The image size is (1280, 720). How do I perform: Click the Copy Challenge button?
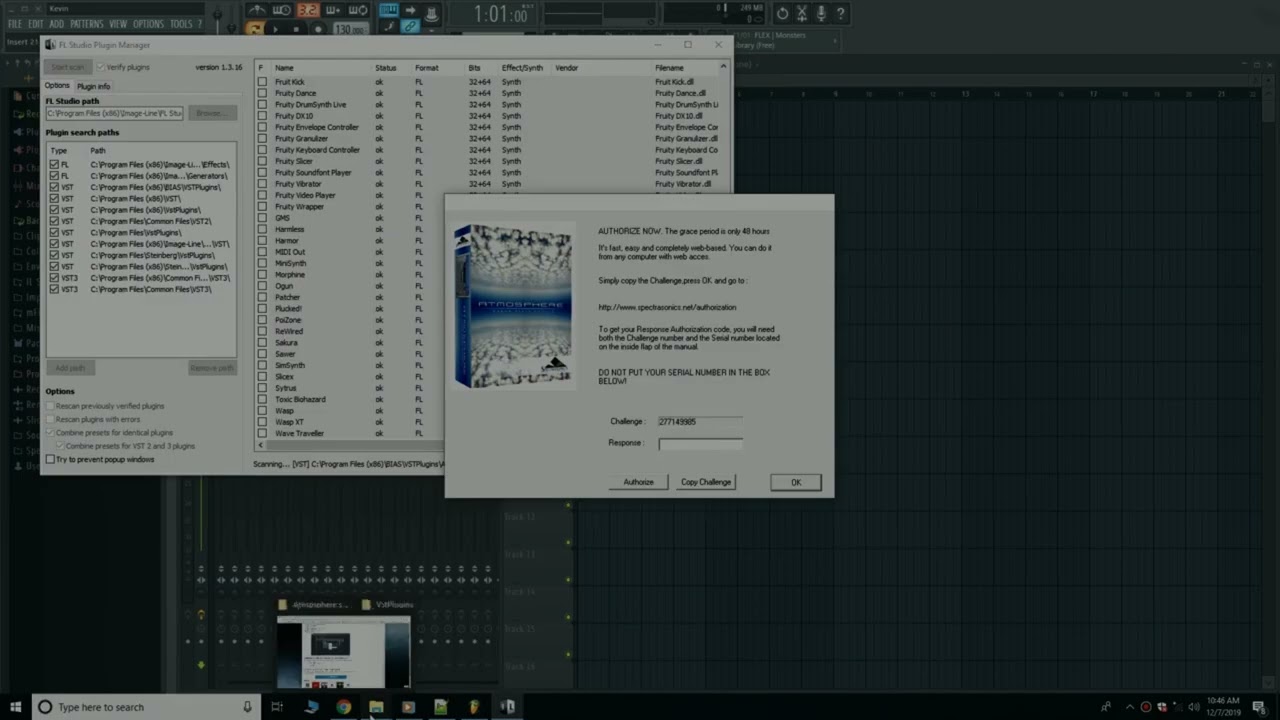pyautogui.click(x=706, y=482)
